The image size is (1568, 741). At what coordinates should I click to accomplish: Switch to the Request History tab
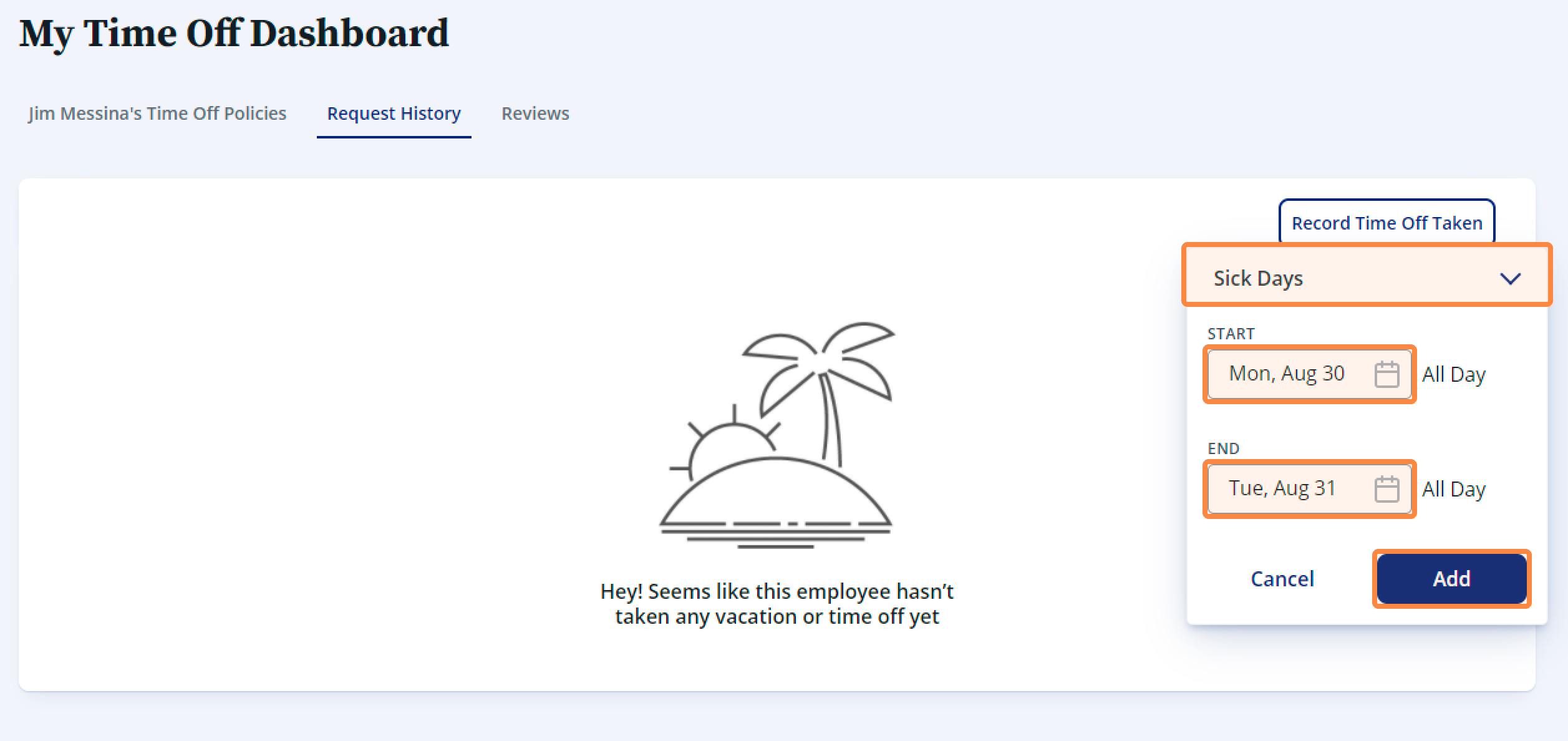(394, 114)
